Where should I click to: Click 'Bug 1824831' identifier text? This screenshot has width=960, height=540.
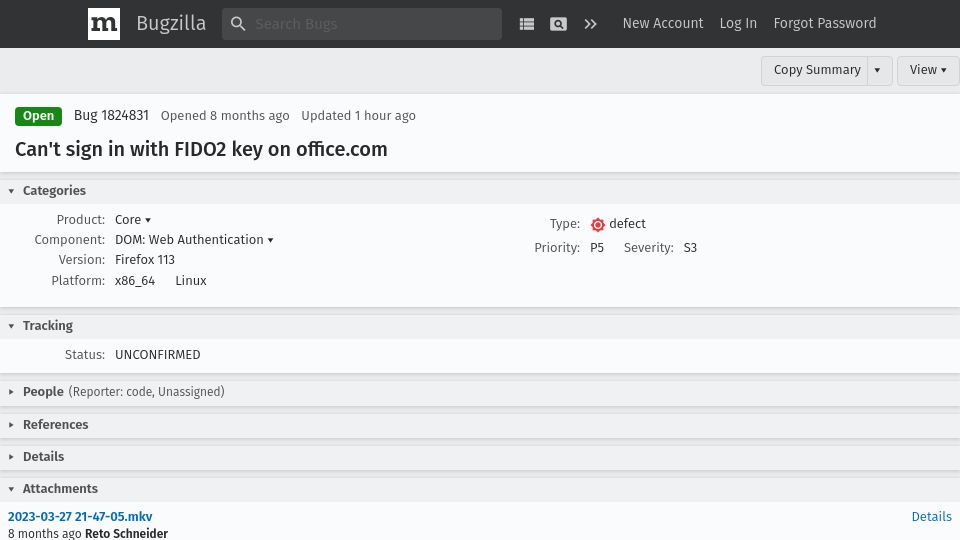(111, 115)
